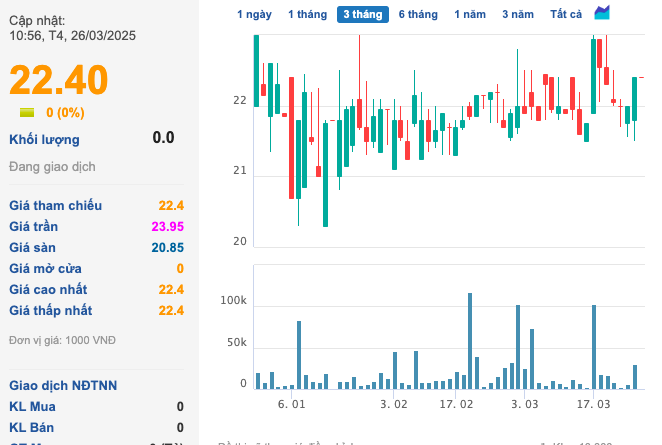The height and width of the screenshot is (445, 662).
Task: Open the area chart icon beside Tất cả
Action: pyautogui.click(x=602, y=13)
